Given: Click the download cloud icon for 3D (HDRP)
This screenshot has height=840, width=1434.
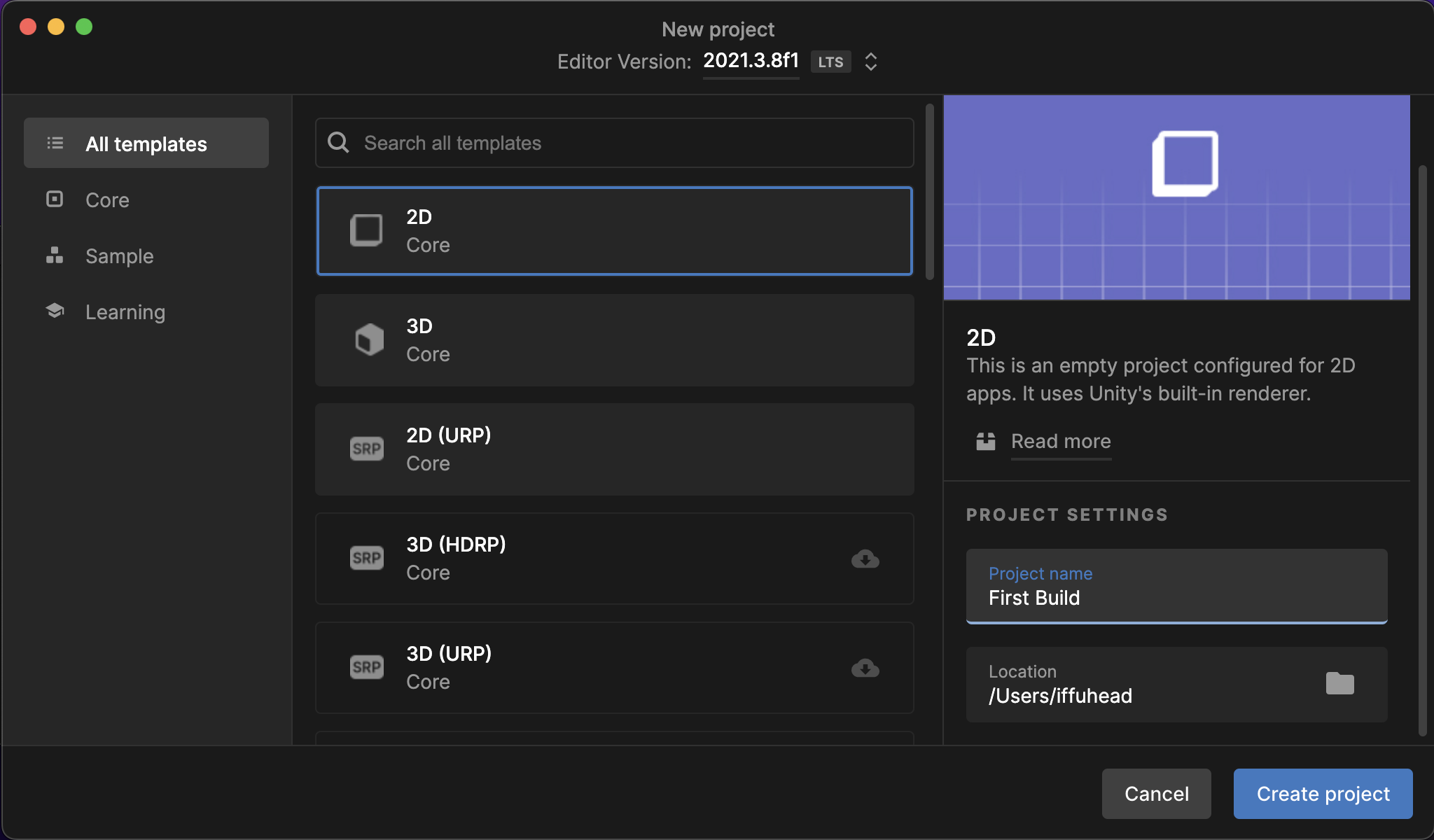Looking at the screenshot, I should click(865, 559).
